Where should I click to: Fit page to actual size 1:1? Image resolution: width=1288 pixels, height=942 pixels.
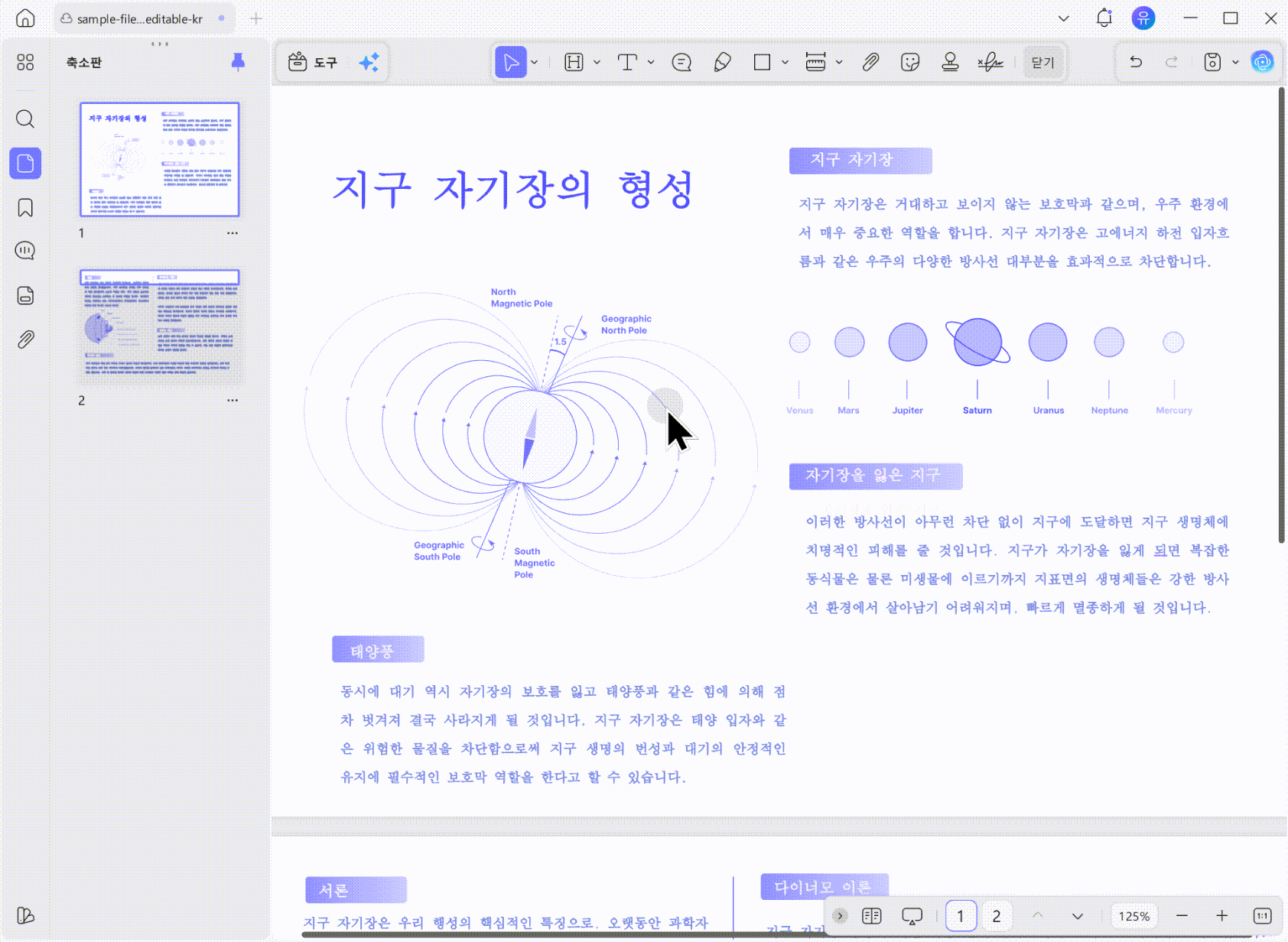point(1262,916)
